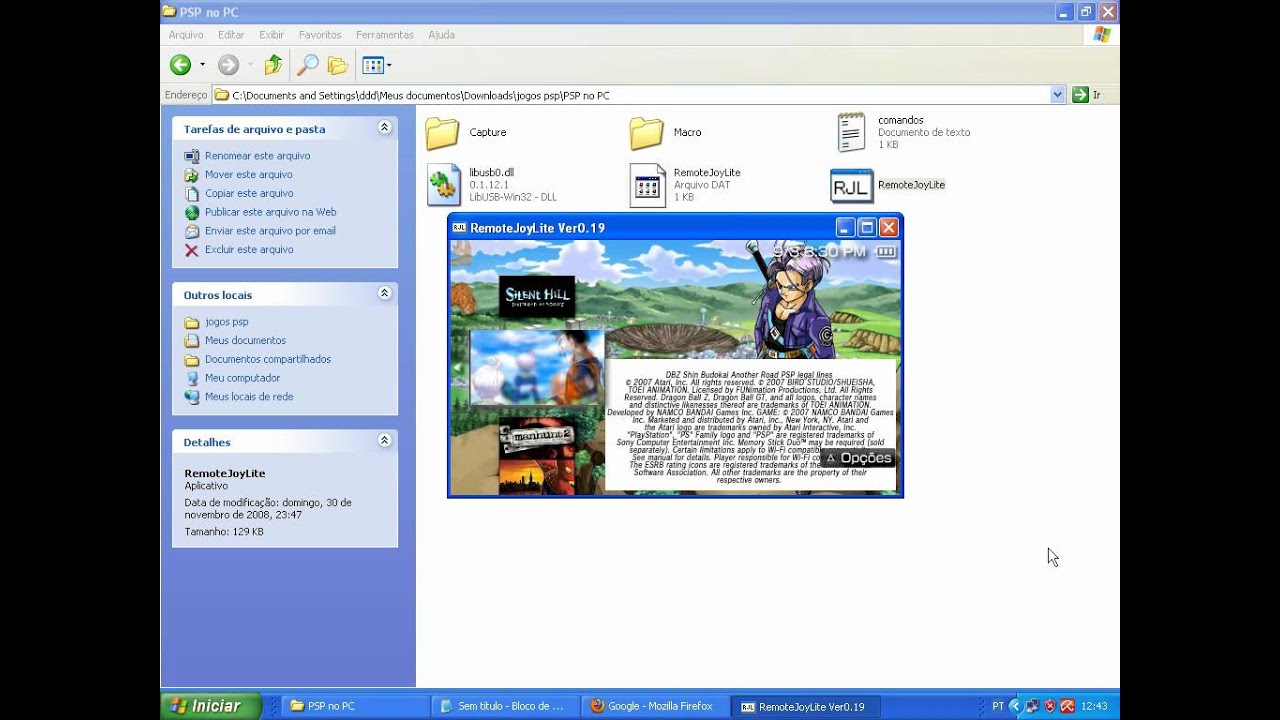1280x720 pixels.
Task: Go back using the green Back arrow
Action: pyautogui.click(x=180, y=65)
